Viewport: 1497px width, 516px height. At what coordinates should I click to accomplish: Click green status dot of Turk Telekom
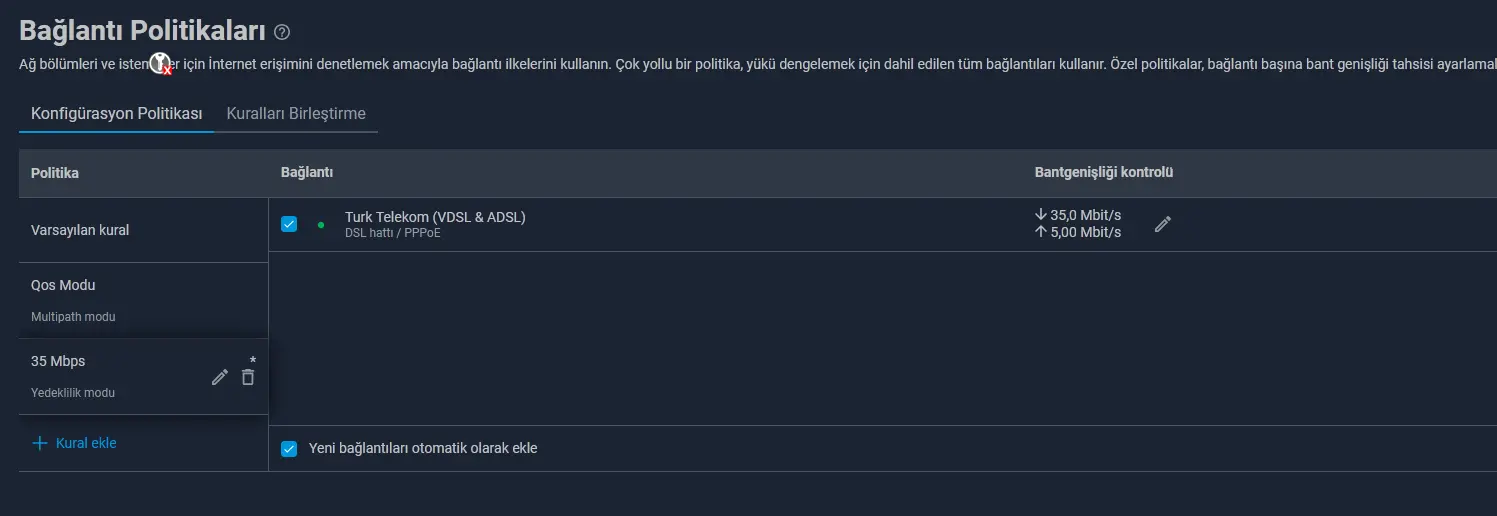[x=321, y=225]
